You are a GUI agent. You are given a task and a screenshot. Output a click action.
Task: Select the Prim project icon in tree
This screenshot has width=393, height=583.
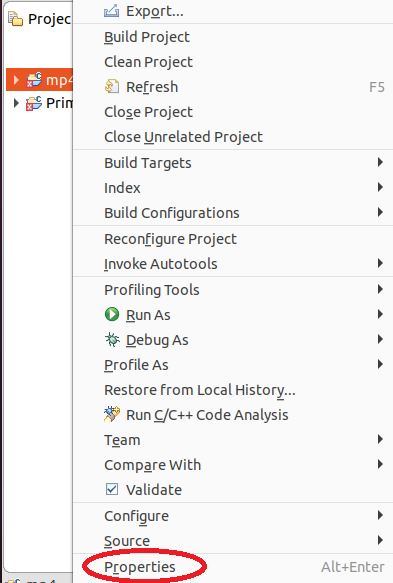click(34, 103)
